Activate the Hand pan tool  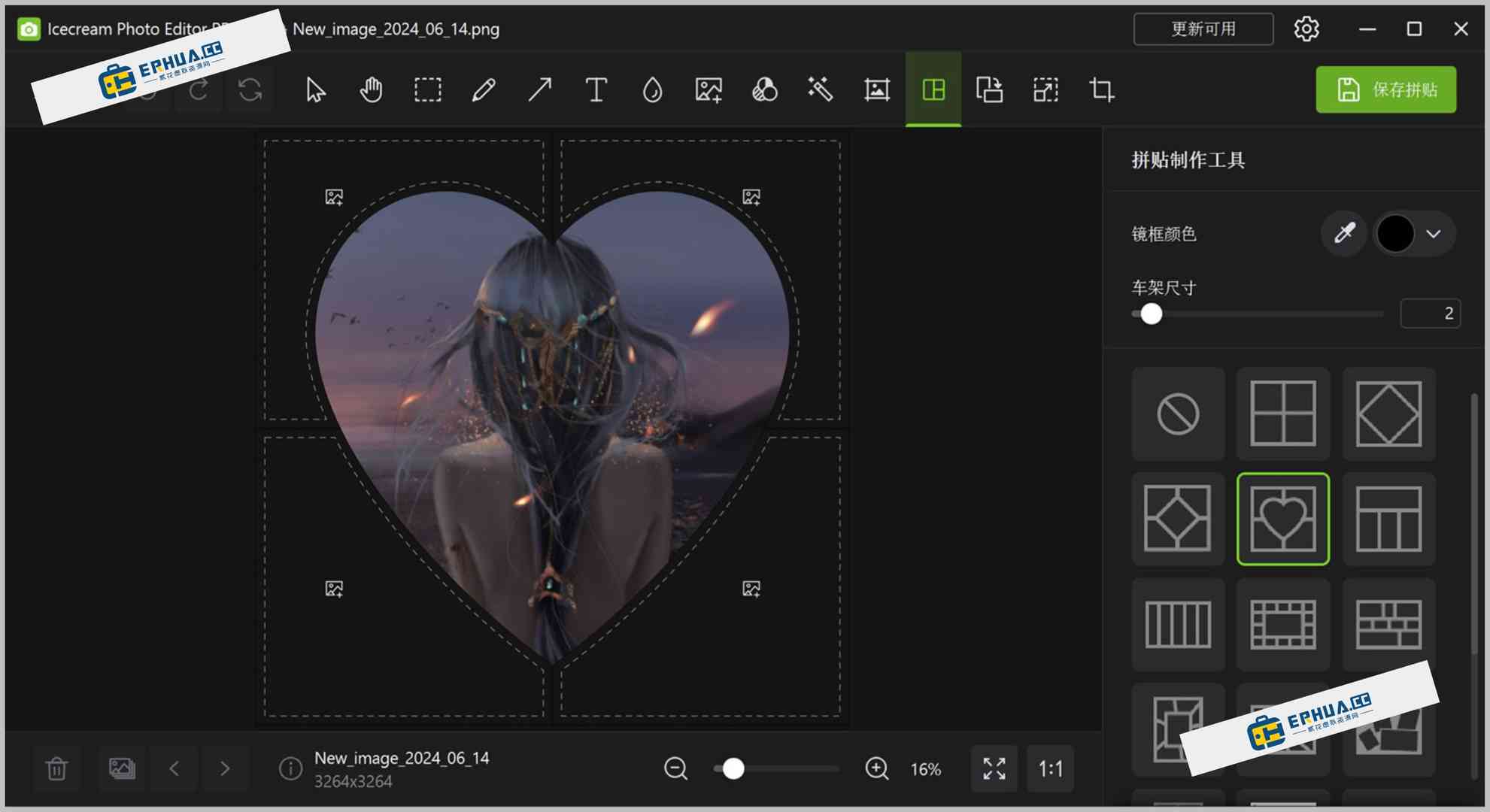point(371,89)
